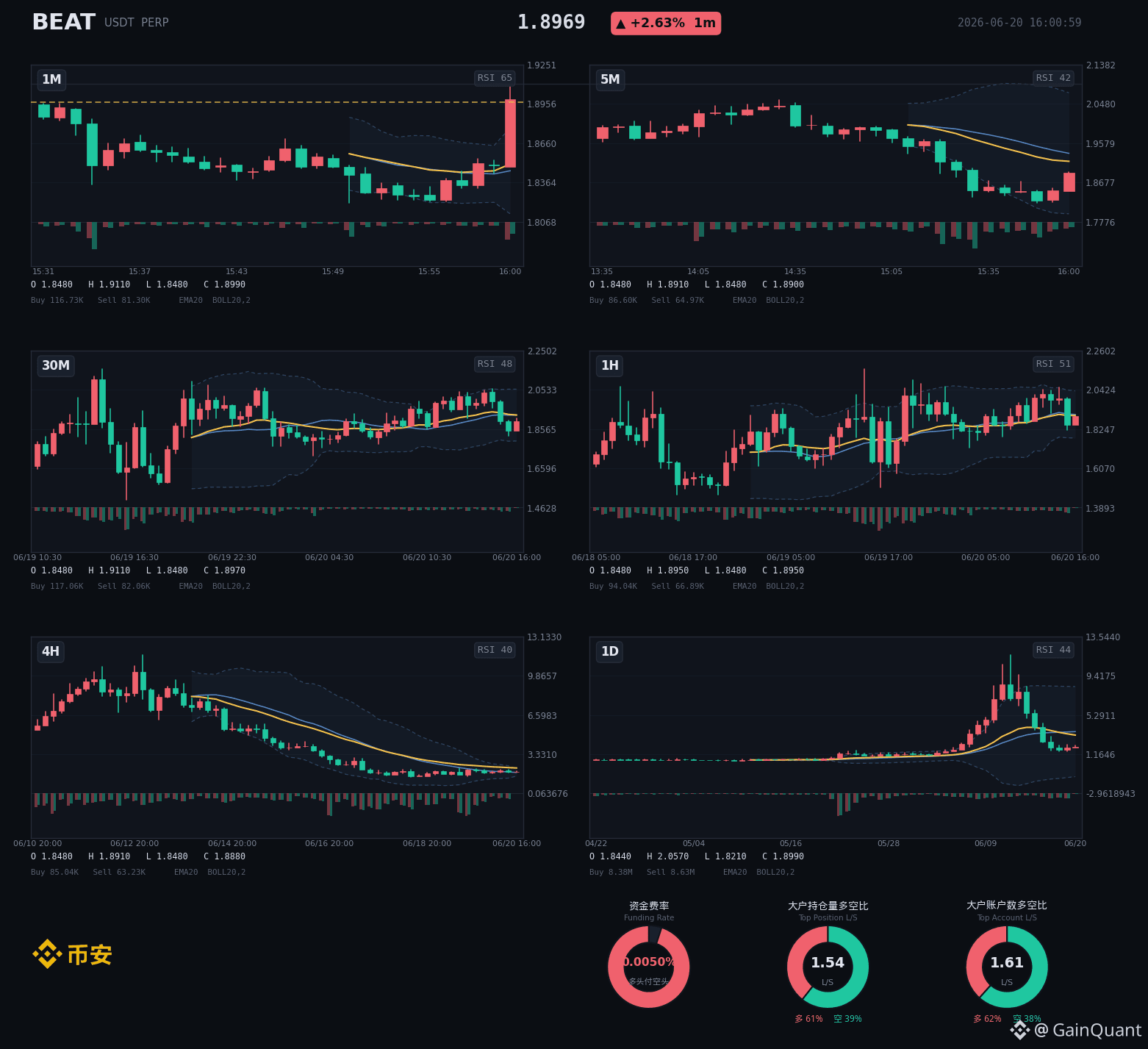
Task: Select the 1M timeframe chart label
Action: pos(51,79)
